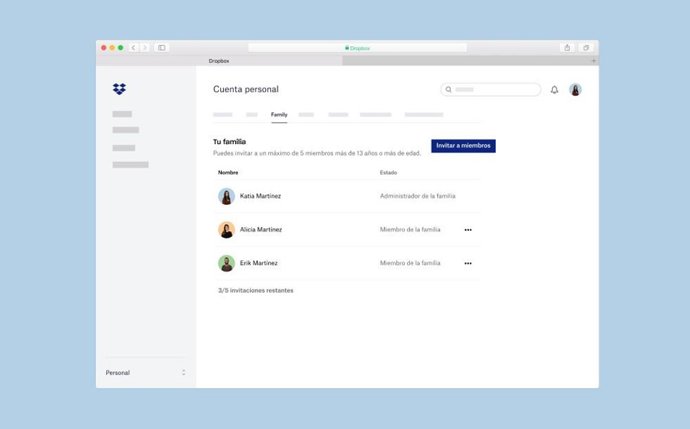Click the Estado column header
This screenshot has width=690, height=429.
[x=388, y=172]
